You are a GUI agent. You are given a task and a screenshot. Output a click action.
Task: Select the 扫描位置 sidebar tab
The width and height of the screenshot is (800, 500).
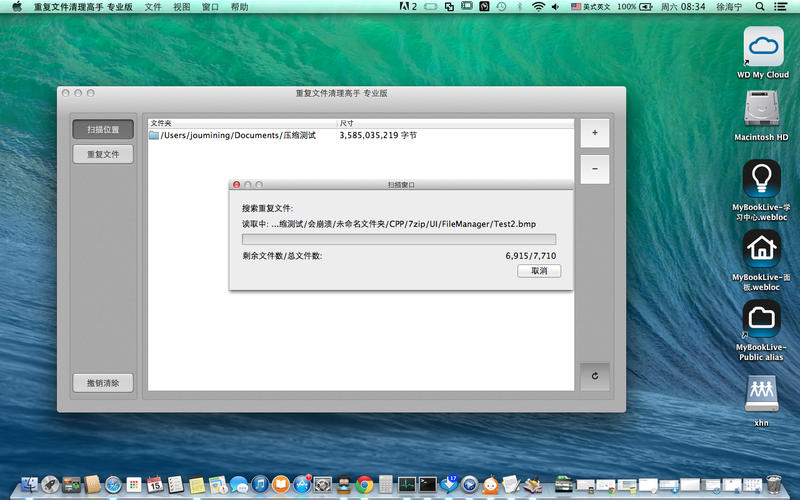pos(103,130)
